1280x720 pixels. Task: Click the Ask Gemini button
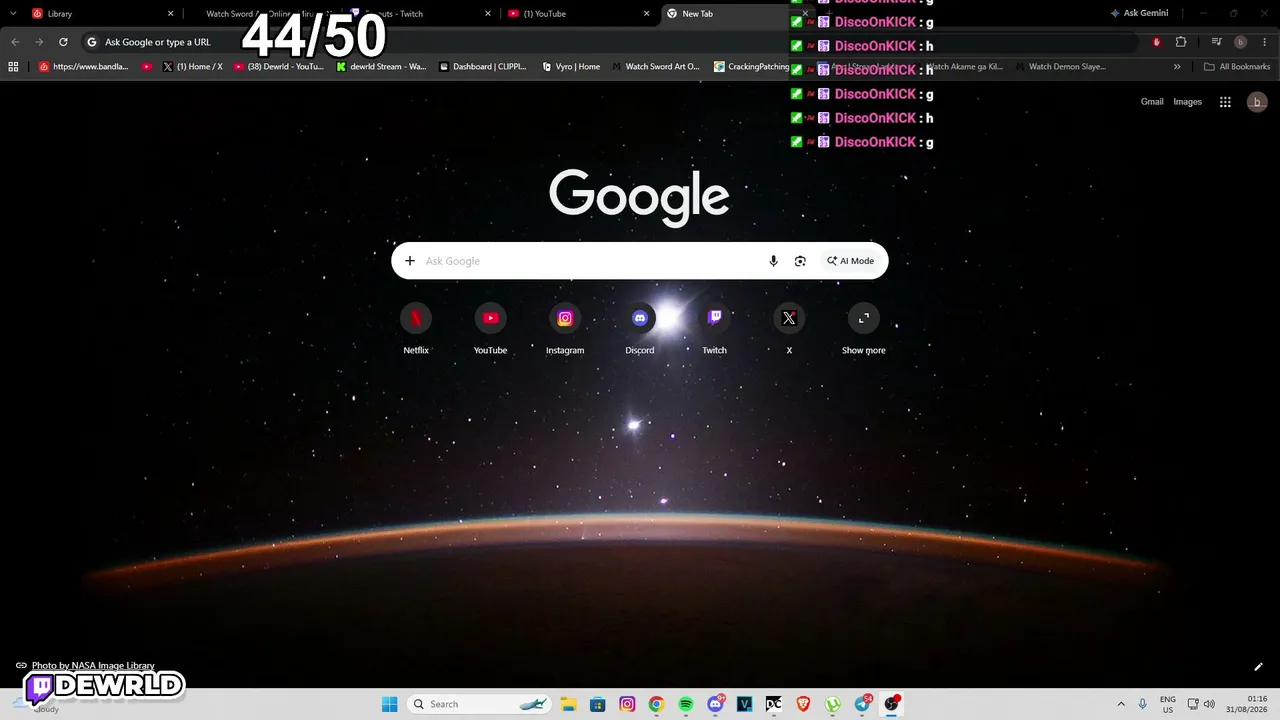1139,14
